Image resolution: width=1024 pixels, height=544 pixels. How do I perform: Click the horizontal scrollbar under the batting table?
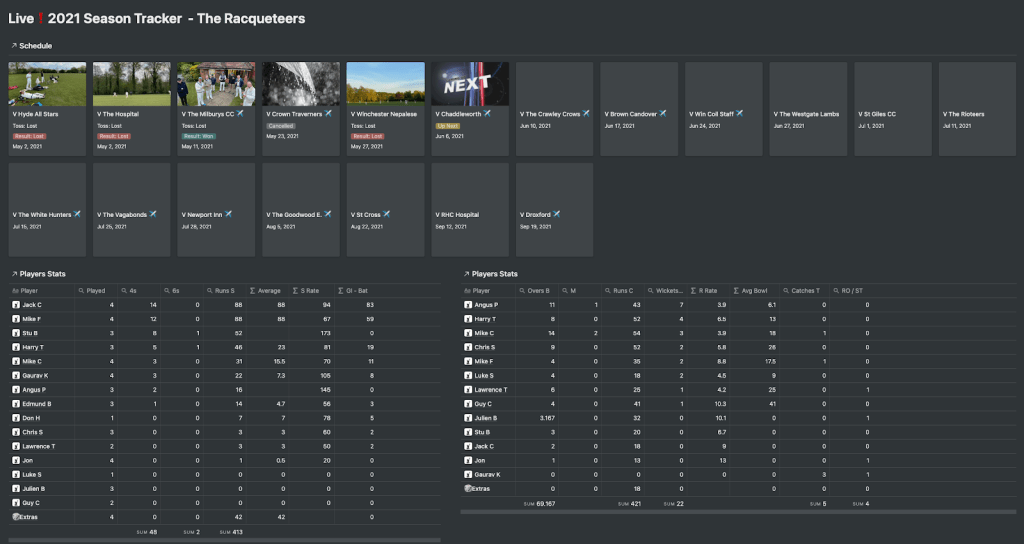tap(220, 540)
